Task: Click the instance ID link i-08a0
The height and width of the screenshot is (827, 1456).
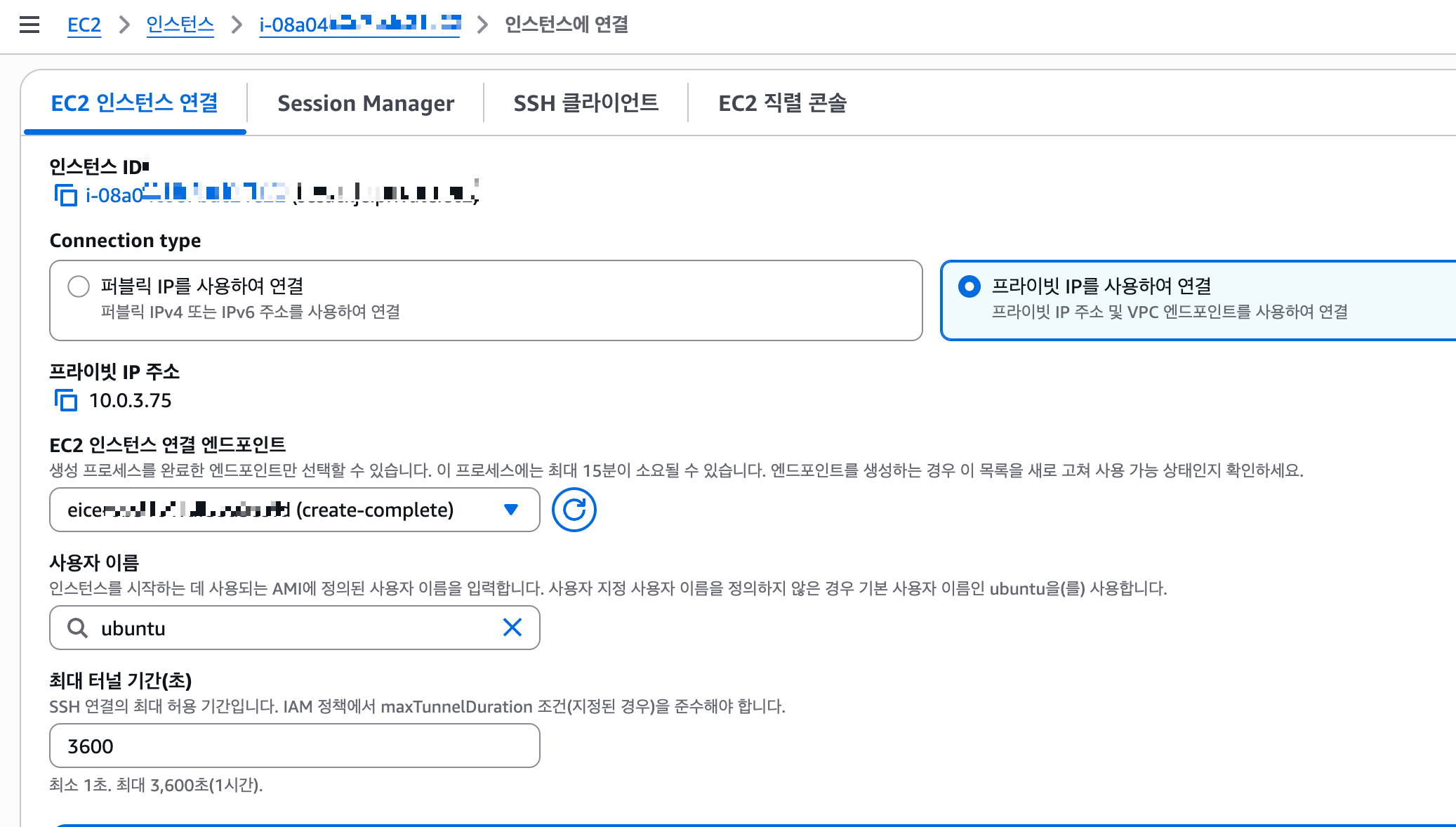Action: point(114,195)
